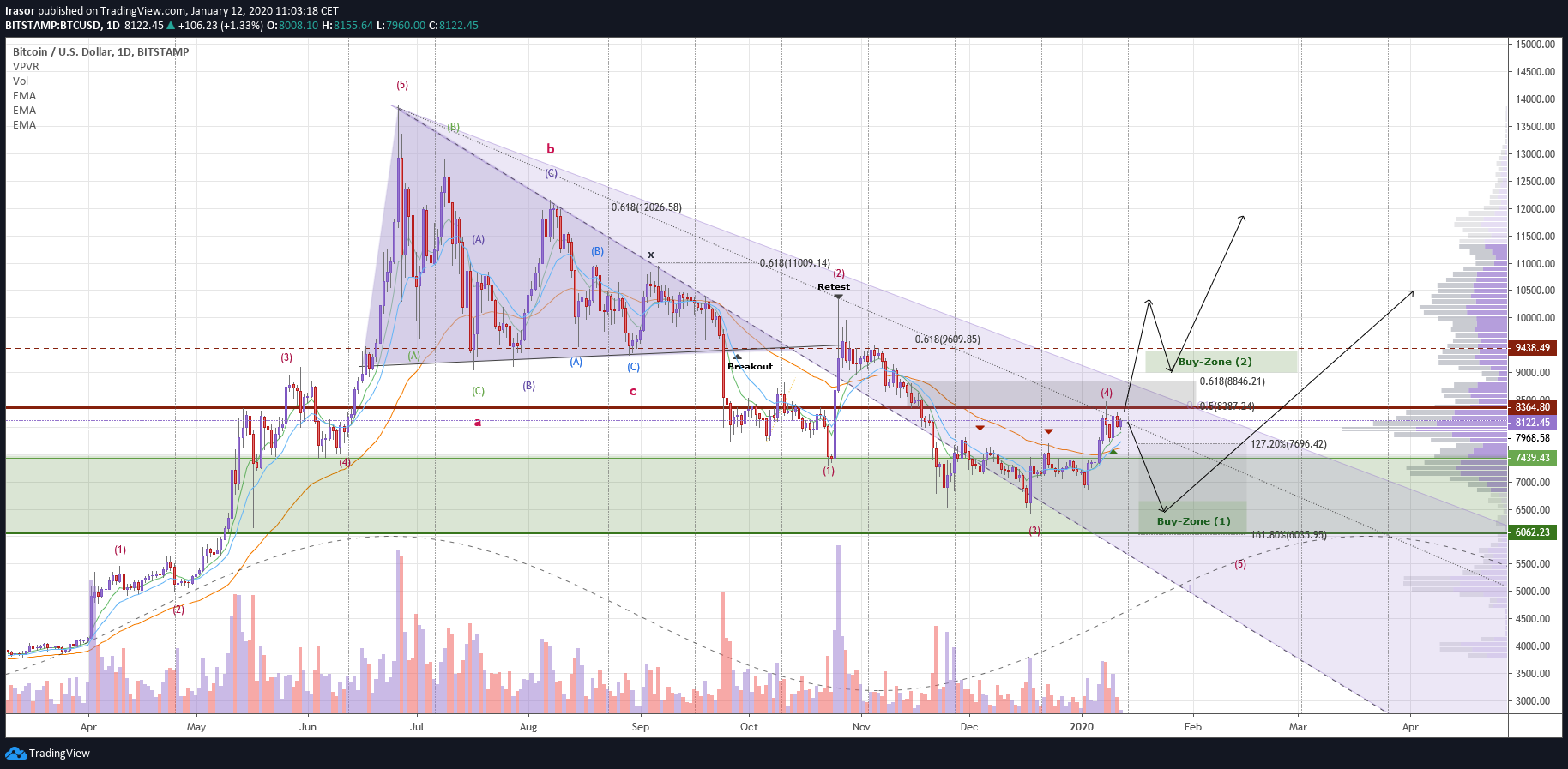The height and width of the screenshot is (769, 1568).
Task: Click the VPVR indicator legend label
Action: click(x=26, y=66)
